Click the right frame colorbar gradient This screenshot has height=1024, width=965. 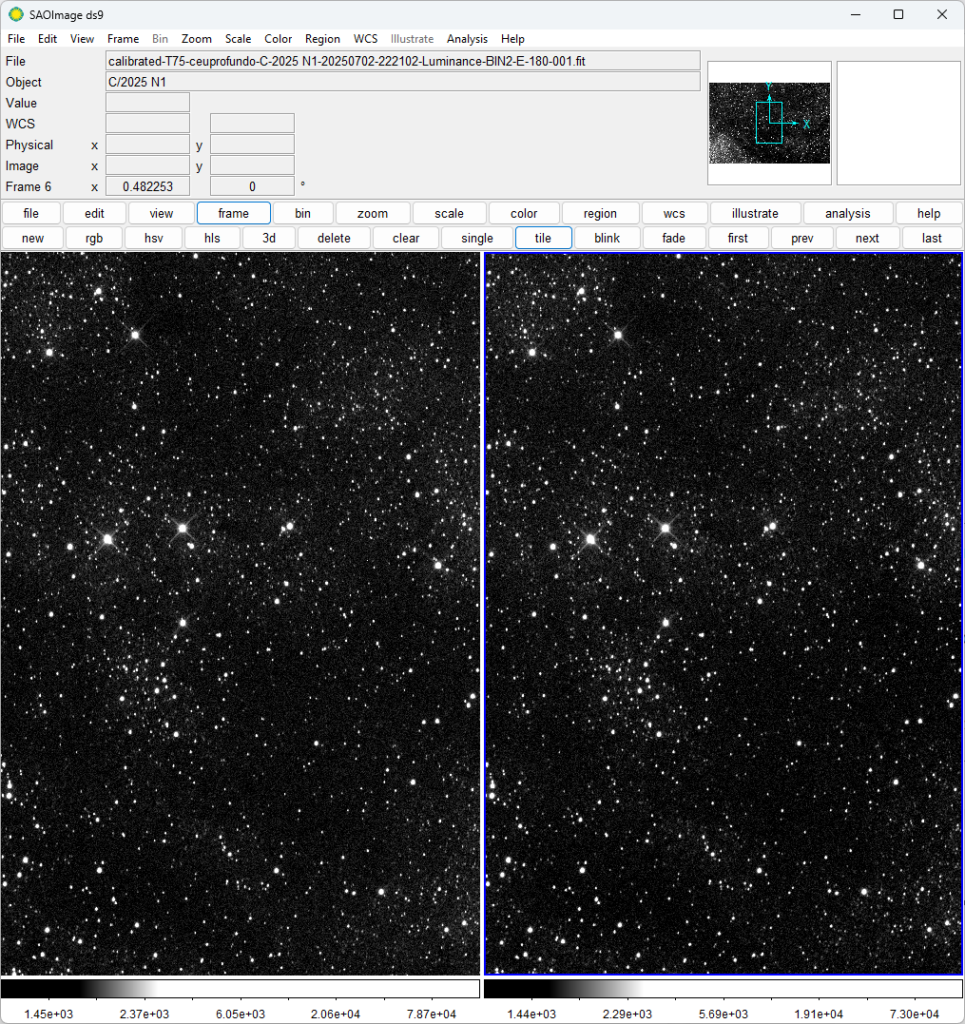point(723,988)
